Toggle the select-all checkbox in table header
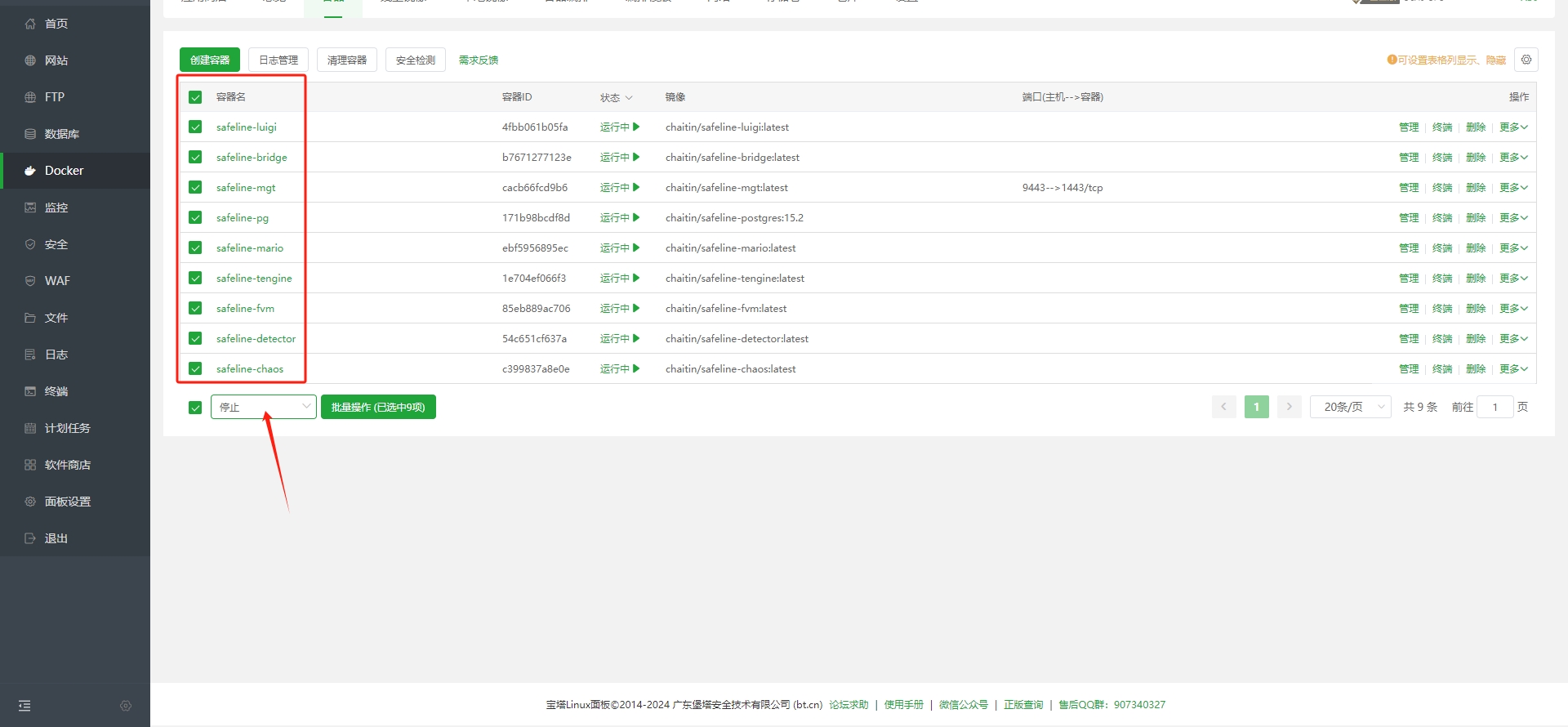The height and width of the screenshot is (727, 1568). [x=195, y=97]
